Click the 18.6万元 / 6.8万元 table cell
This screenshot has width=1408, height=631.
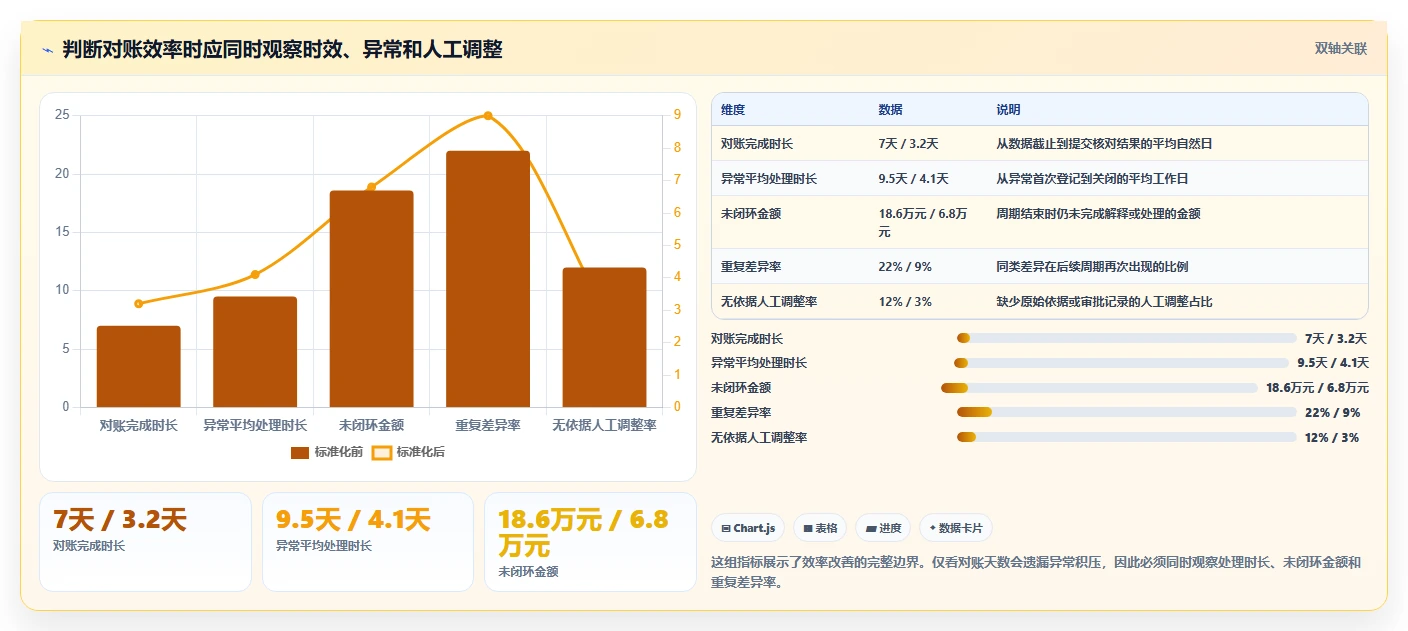[x=925, y=222]
